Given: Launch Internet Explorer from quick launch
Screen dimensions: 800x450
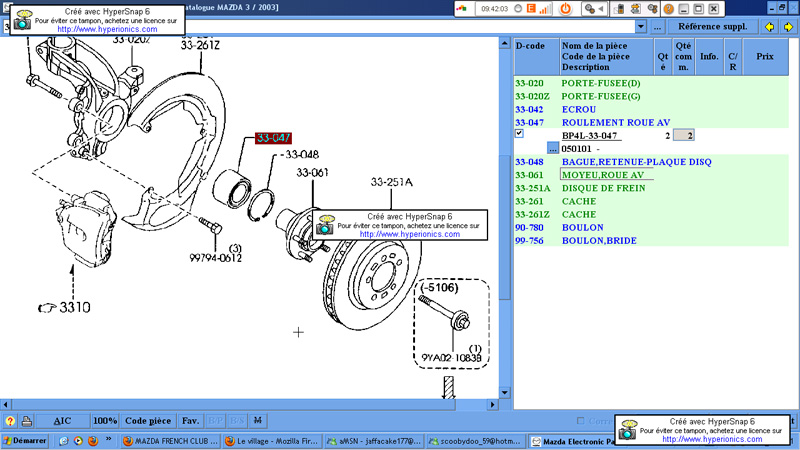Looking at the screenshot, I should [x=63, y=441].
